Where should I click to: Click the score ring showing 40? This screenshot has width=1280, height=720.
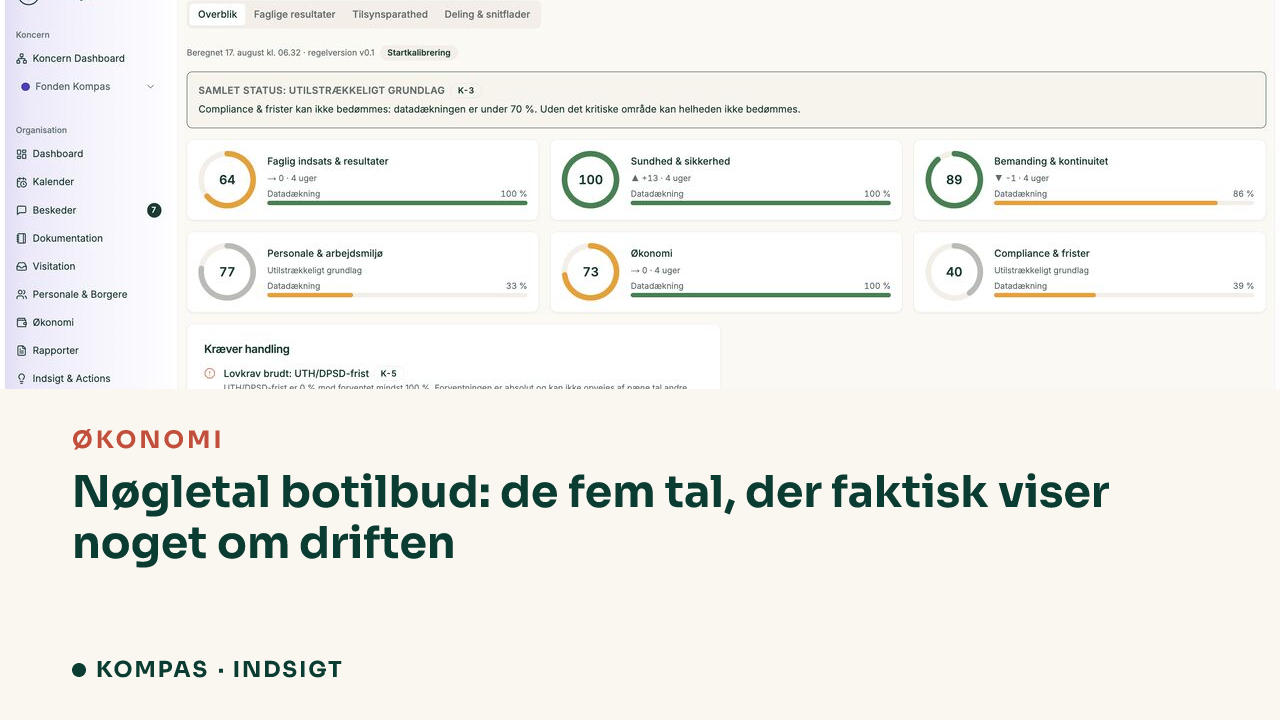(954, 272)
